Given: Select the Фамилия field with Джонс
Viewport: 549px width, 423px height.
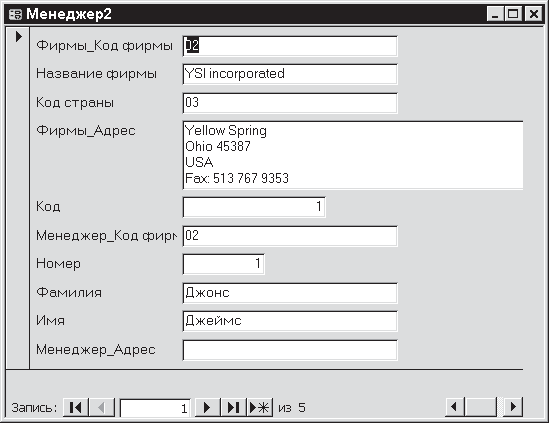Looking at the screenshot, I should pyautogui.click(x=290, y=293).
